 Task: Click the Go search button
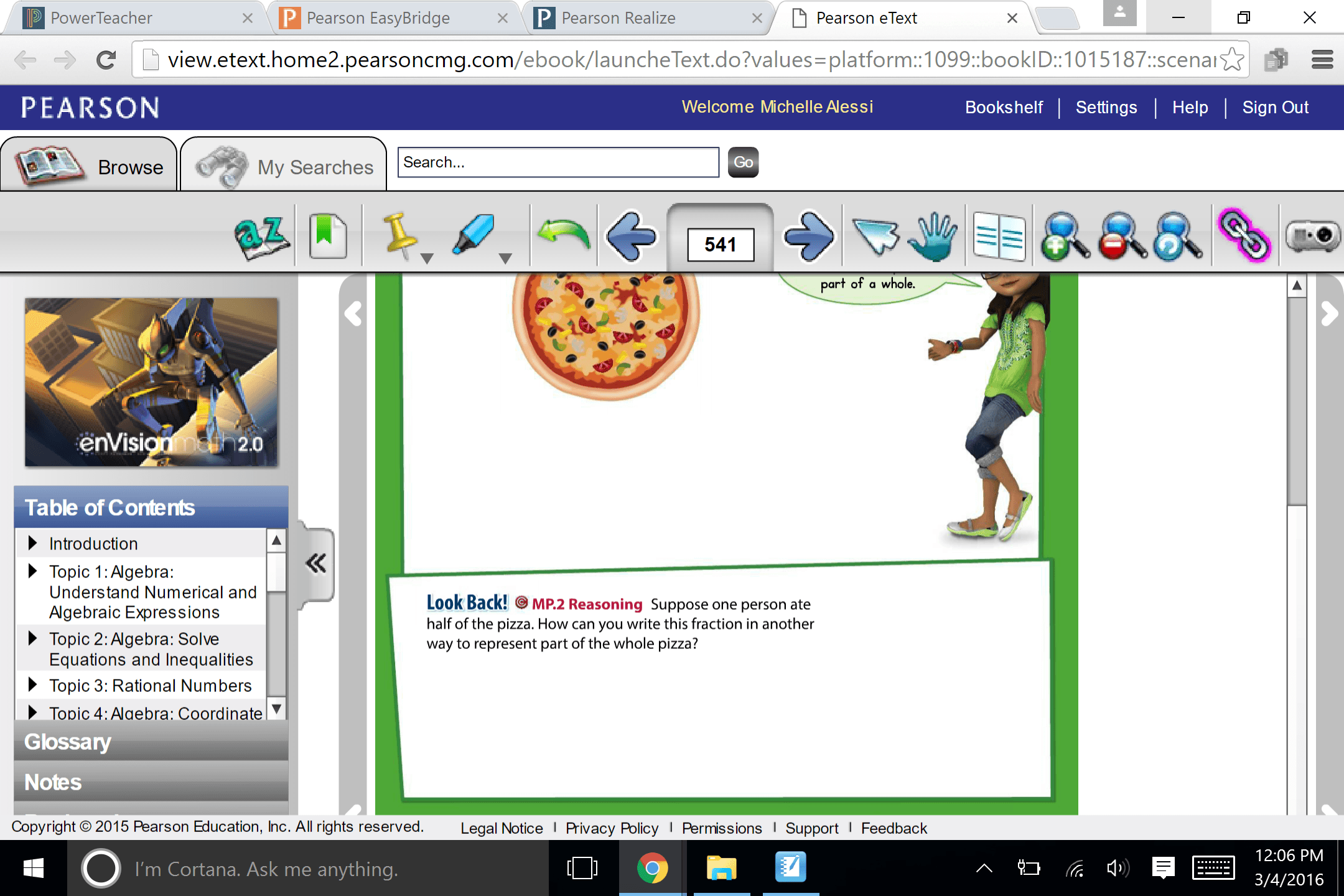tap(743, 162)
